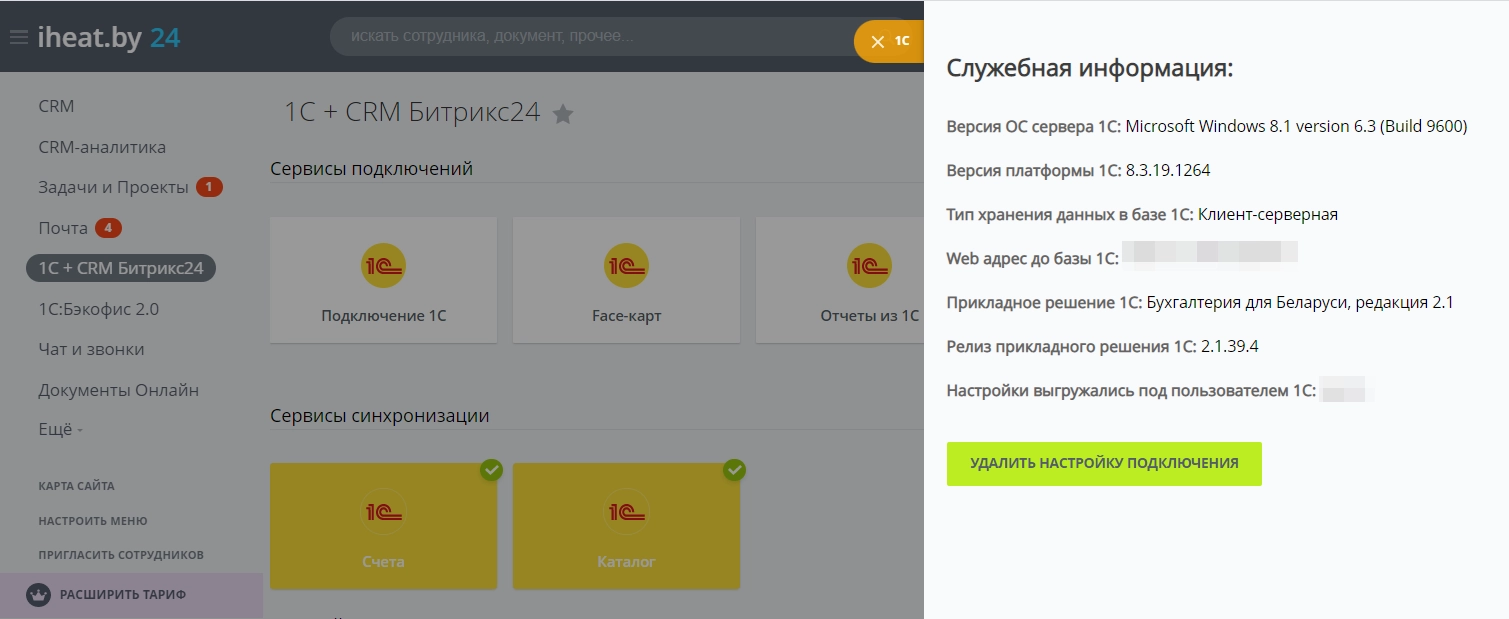Screen dimensions: 1509x619
Task: Open Чат и звонки
Action: point(91,349)
